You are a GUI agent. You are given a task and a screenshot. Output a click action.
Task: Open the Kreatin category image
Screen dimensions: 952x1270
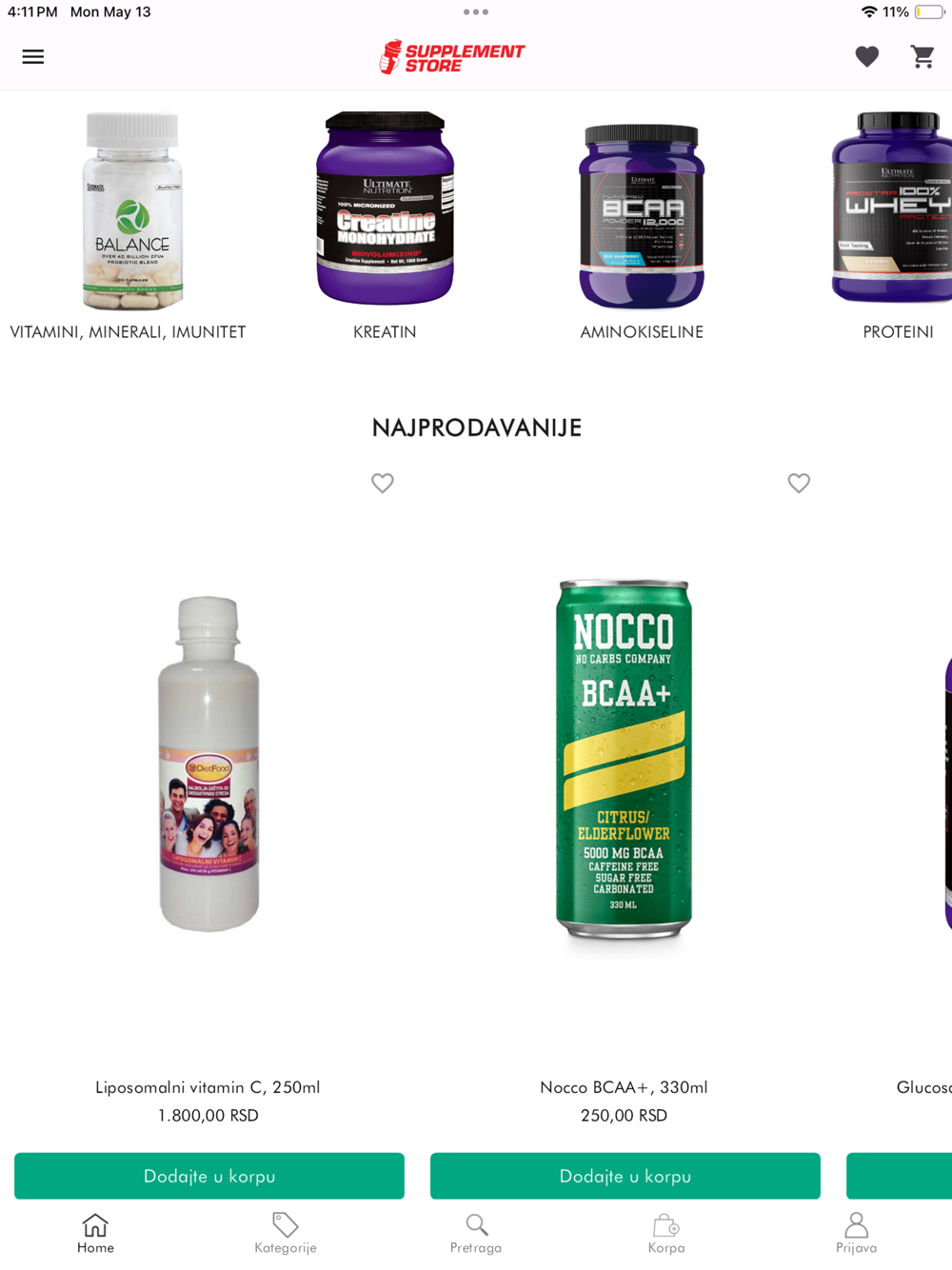[385, 208]
